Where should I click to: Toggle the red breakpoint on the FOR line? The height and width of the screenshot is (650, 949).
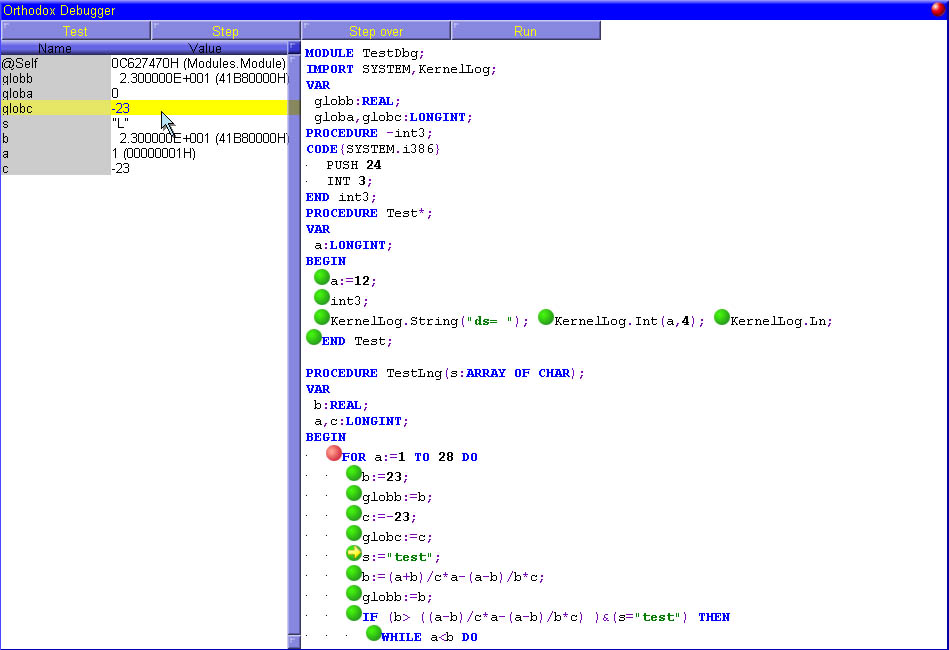coord(334,454)
